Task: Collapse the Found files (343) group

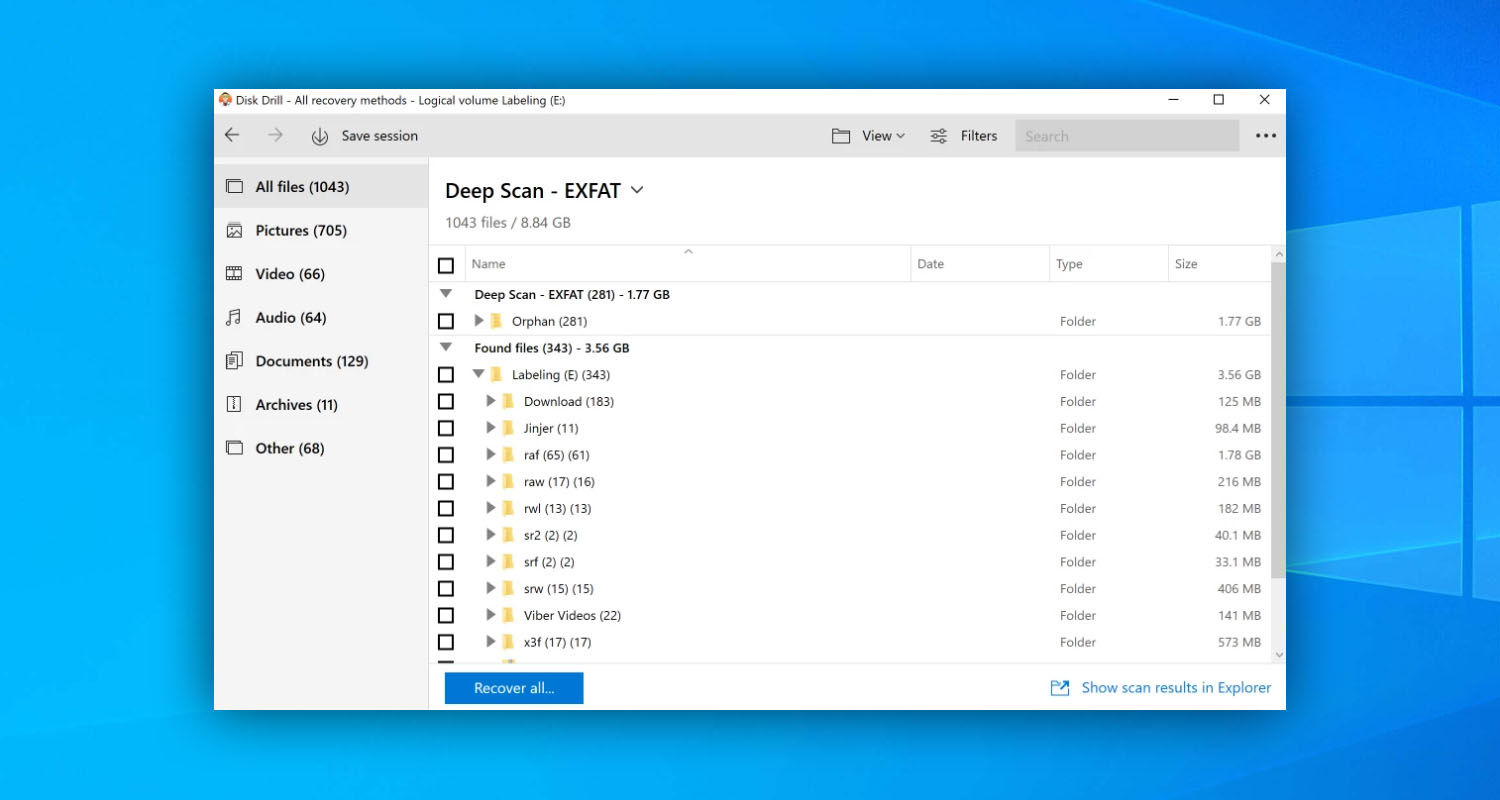Action: point(446,347)
